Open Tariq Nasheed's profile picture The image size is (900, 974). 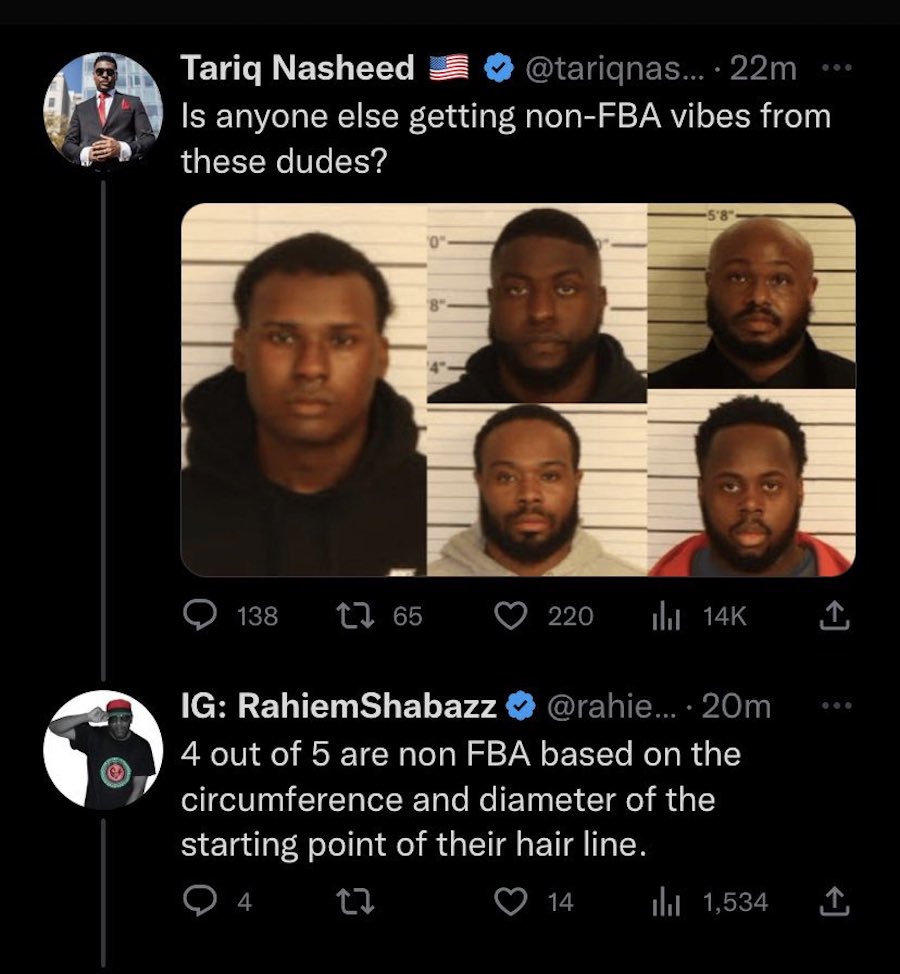click(x=104, y=109)
